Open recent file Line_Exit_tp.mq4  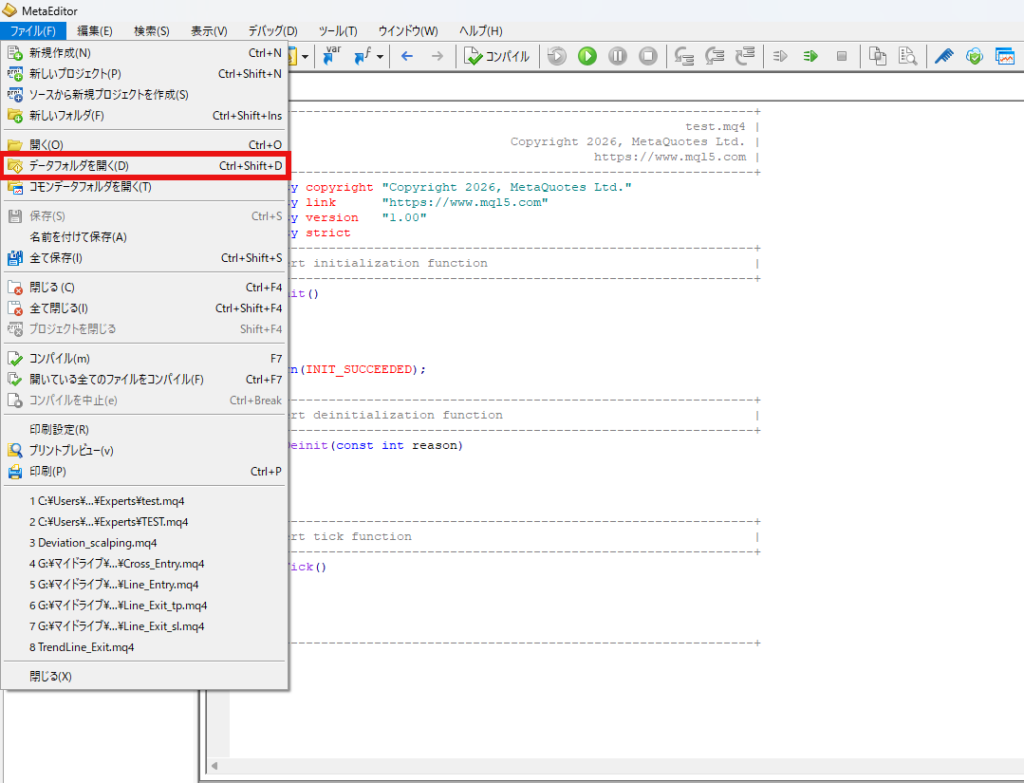tap(144, 605)
